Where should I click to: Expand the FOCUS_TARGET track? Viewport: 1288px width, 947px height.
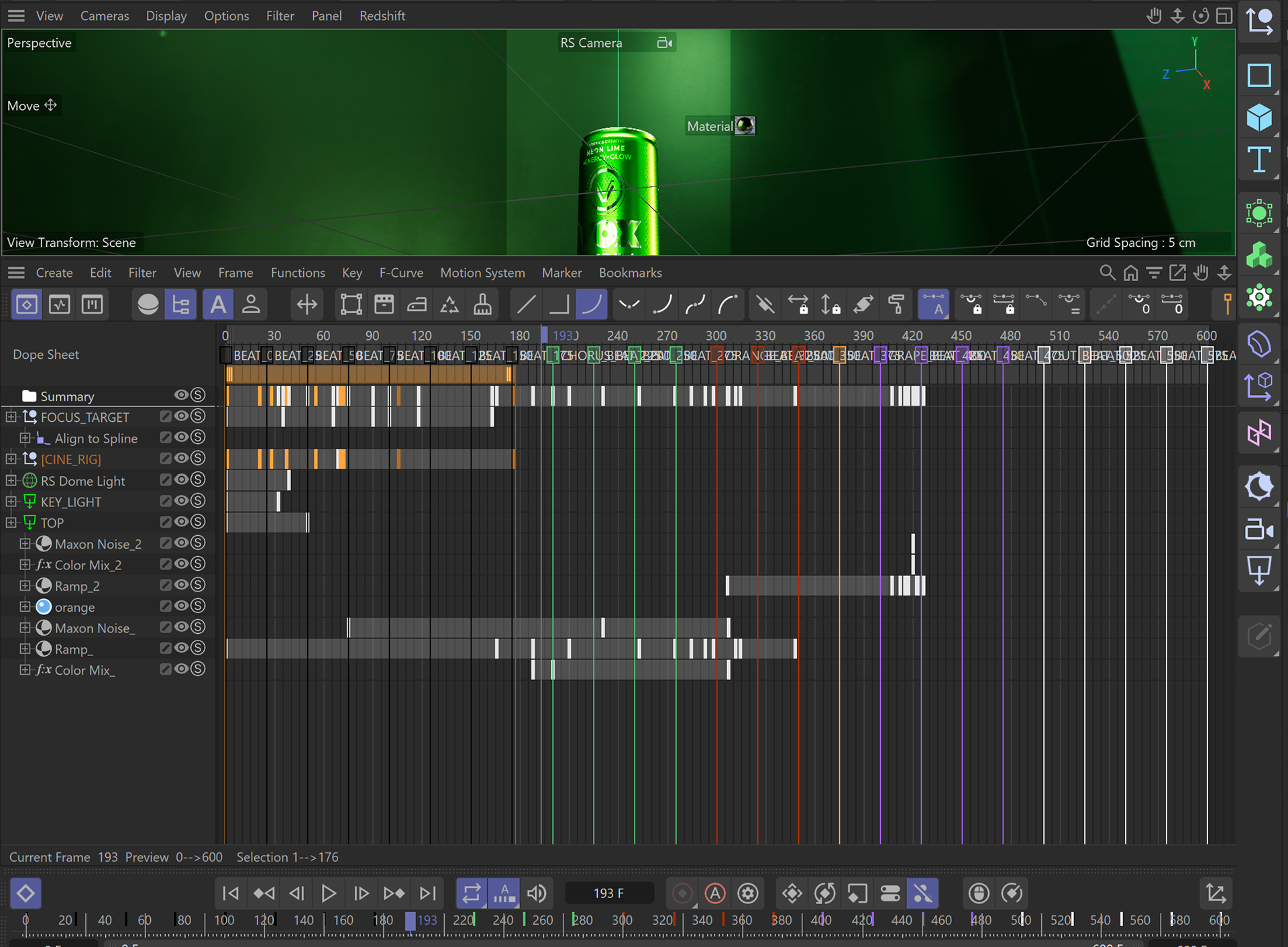11,417
